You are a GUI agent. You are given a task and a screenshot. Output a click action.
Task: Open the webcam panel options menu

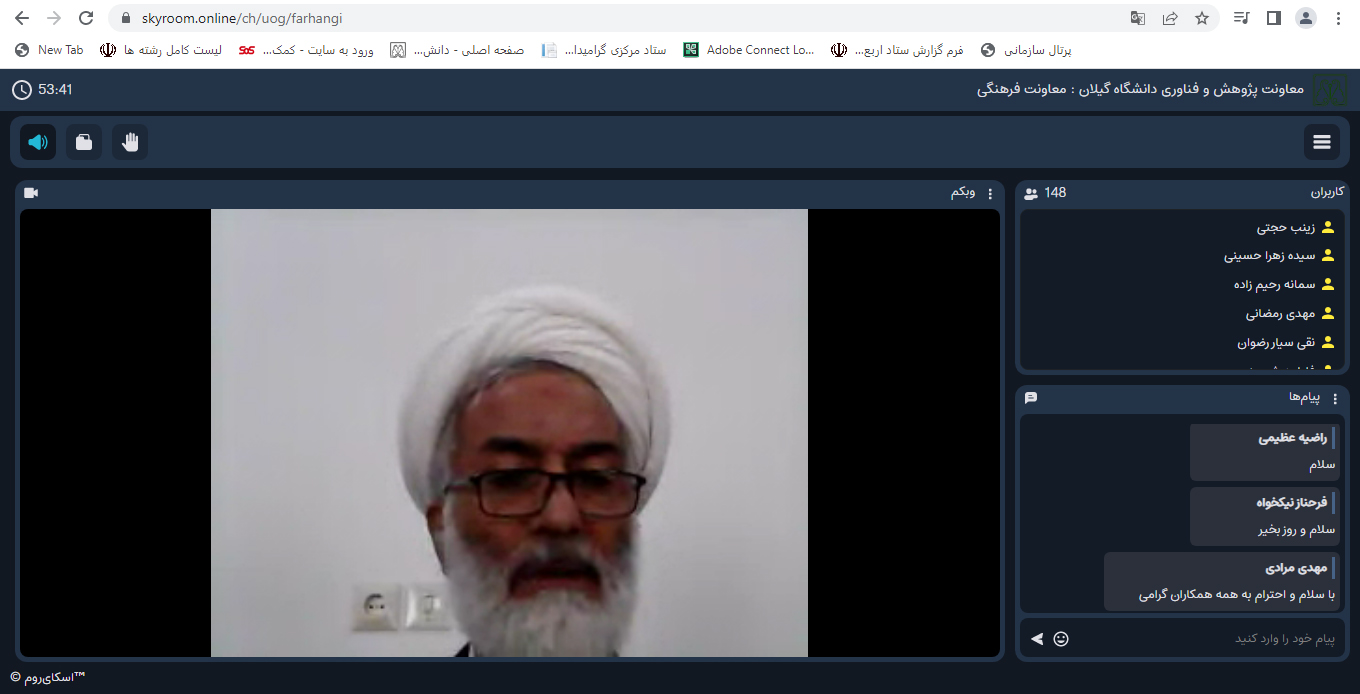point(990,193)
